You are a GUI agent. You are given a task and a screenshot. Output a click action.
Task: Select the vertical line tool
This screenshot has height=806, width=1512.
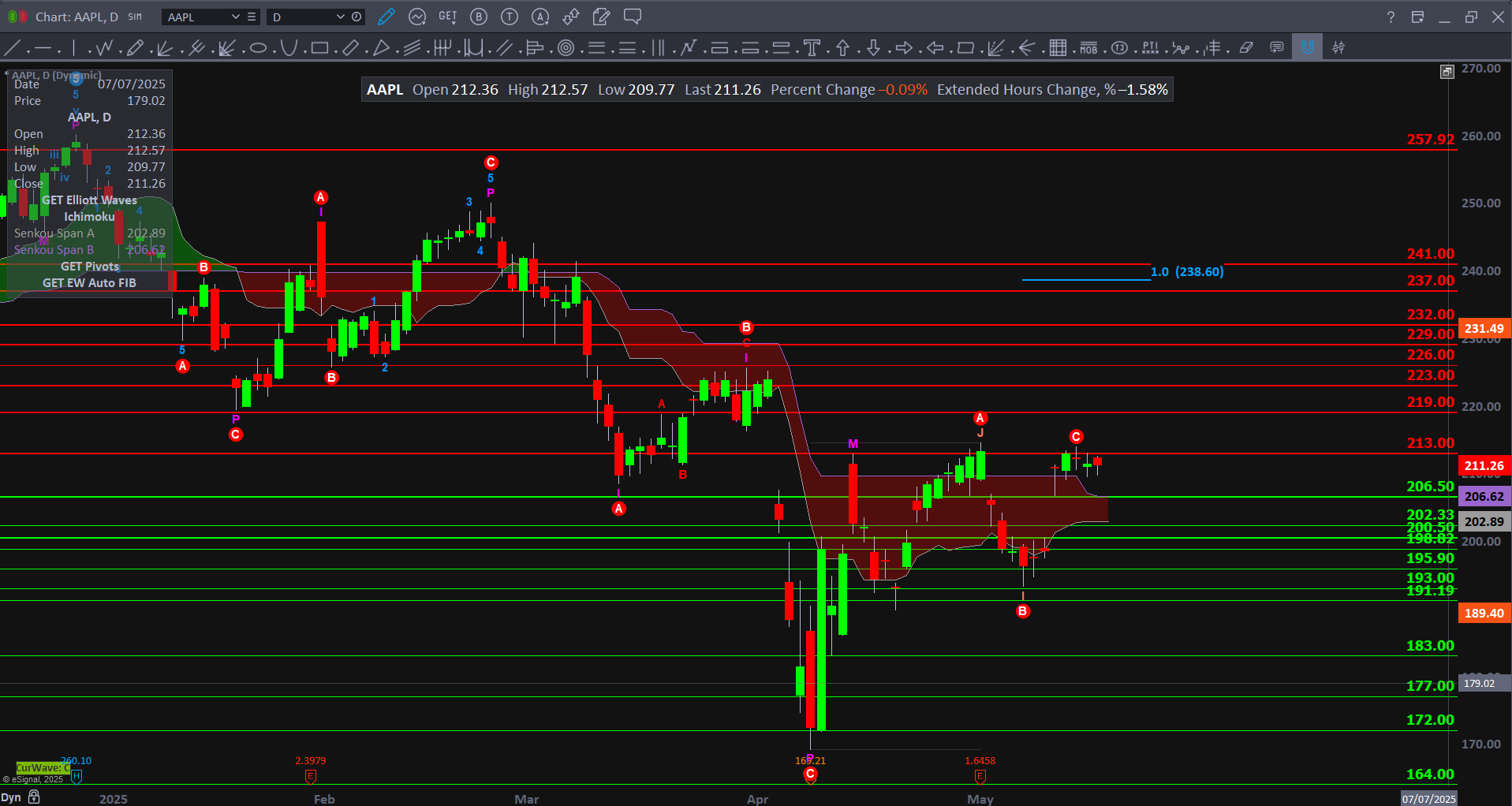pos(73,48)
